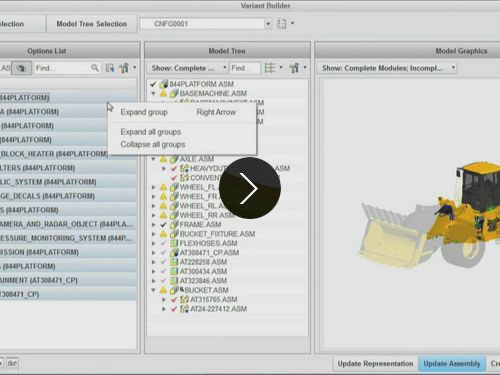
Task: Toggle the checkmark beside AT300434.ASM
Action: [x=163, y=271]
